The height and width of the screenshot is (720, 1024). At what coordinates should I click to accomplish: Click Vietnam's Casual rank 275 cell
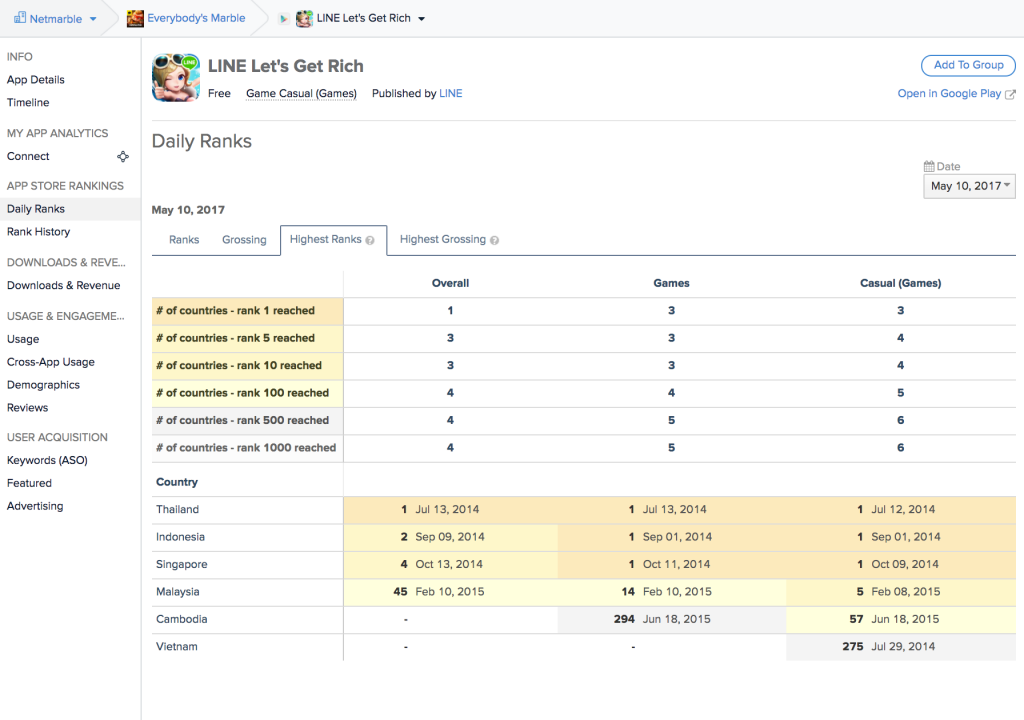point(901,647)
